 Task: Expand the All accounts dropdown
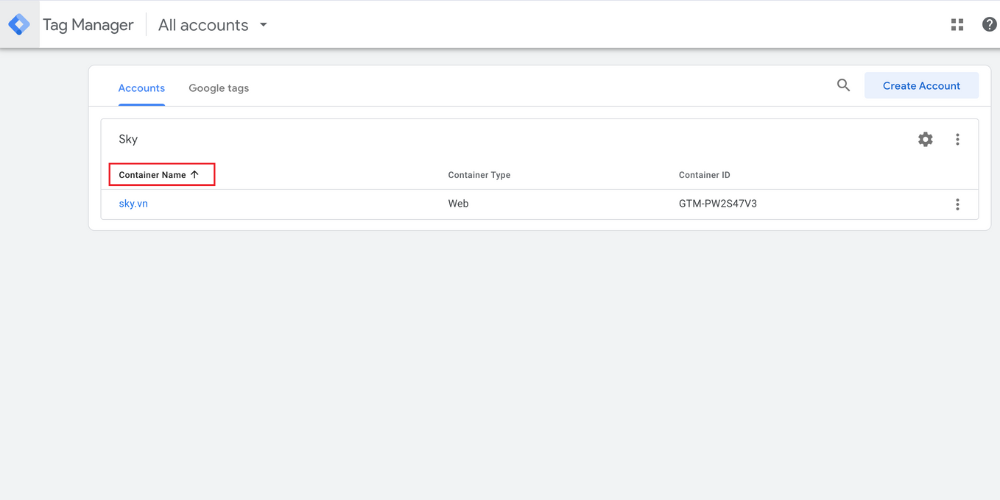pos(212,25)
